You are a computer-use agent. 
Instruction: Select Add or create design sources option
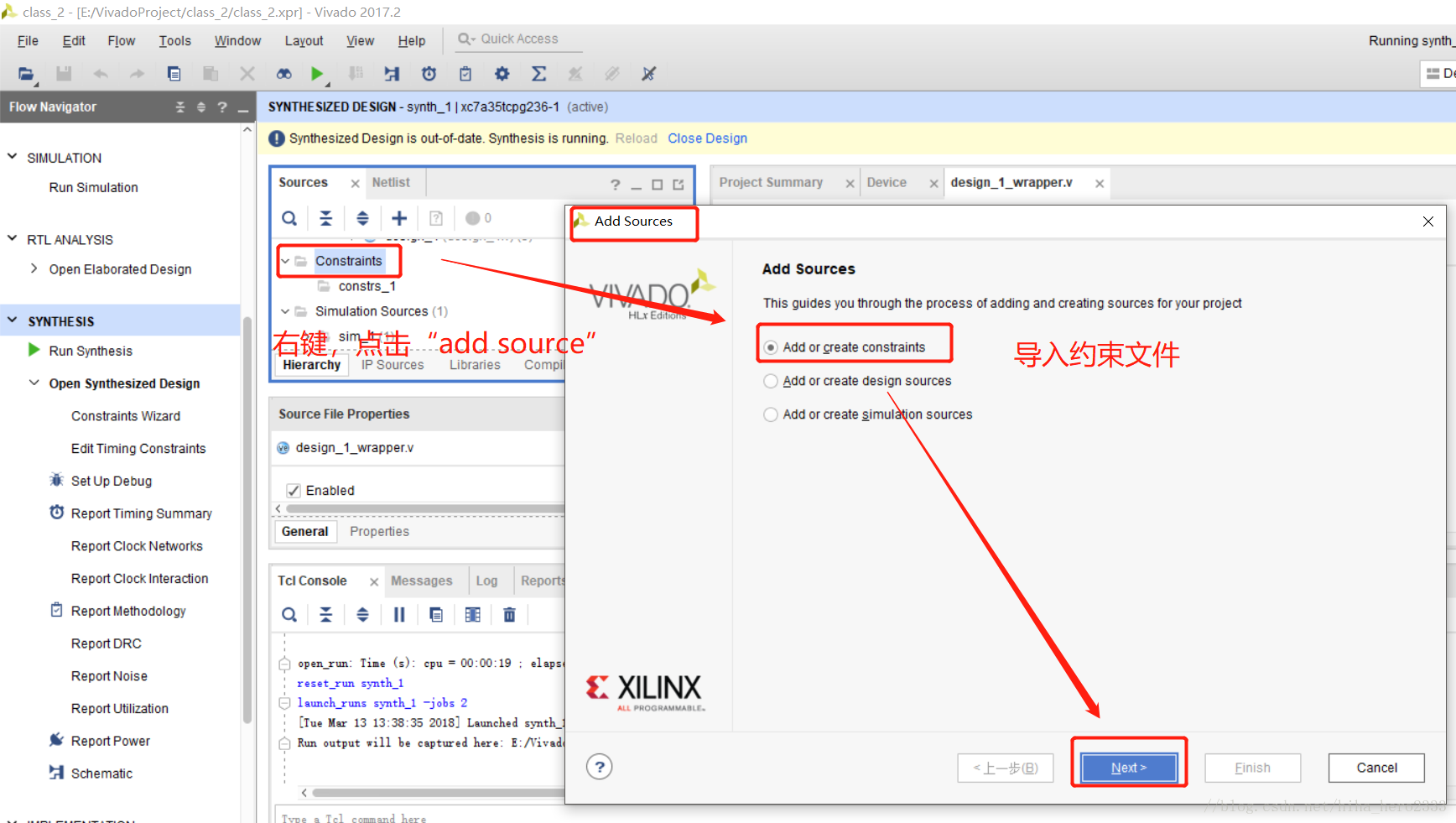[x=771, y=381]
